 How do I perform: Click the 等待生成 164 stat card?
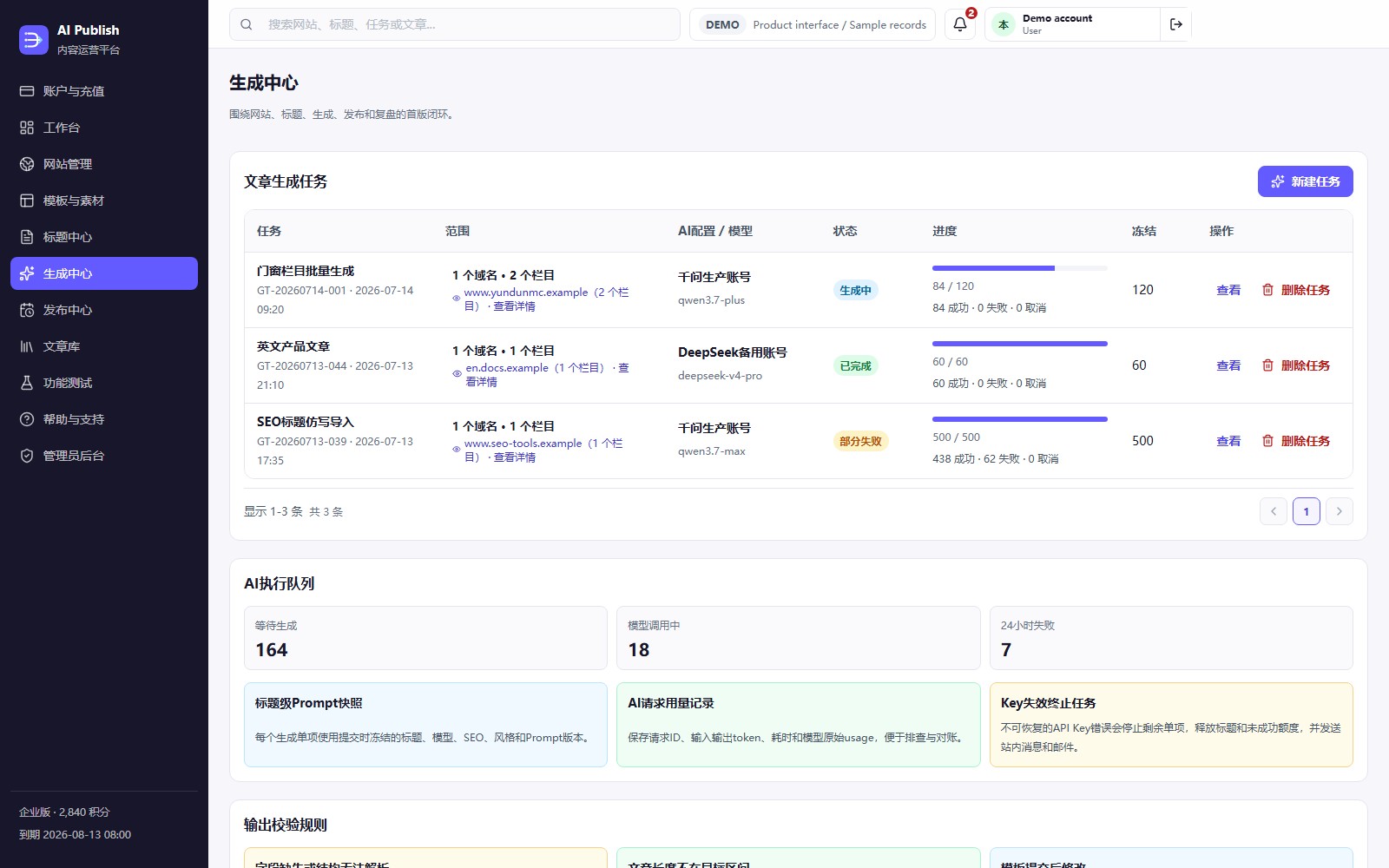pyautogui.click(x=425, y=638)
